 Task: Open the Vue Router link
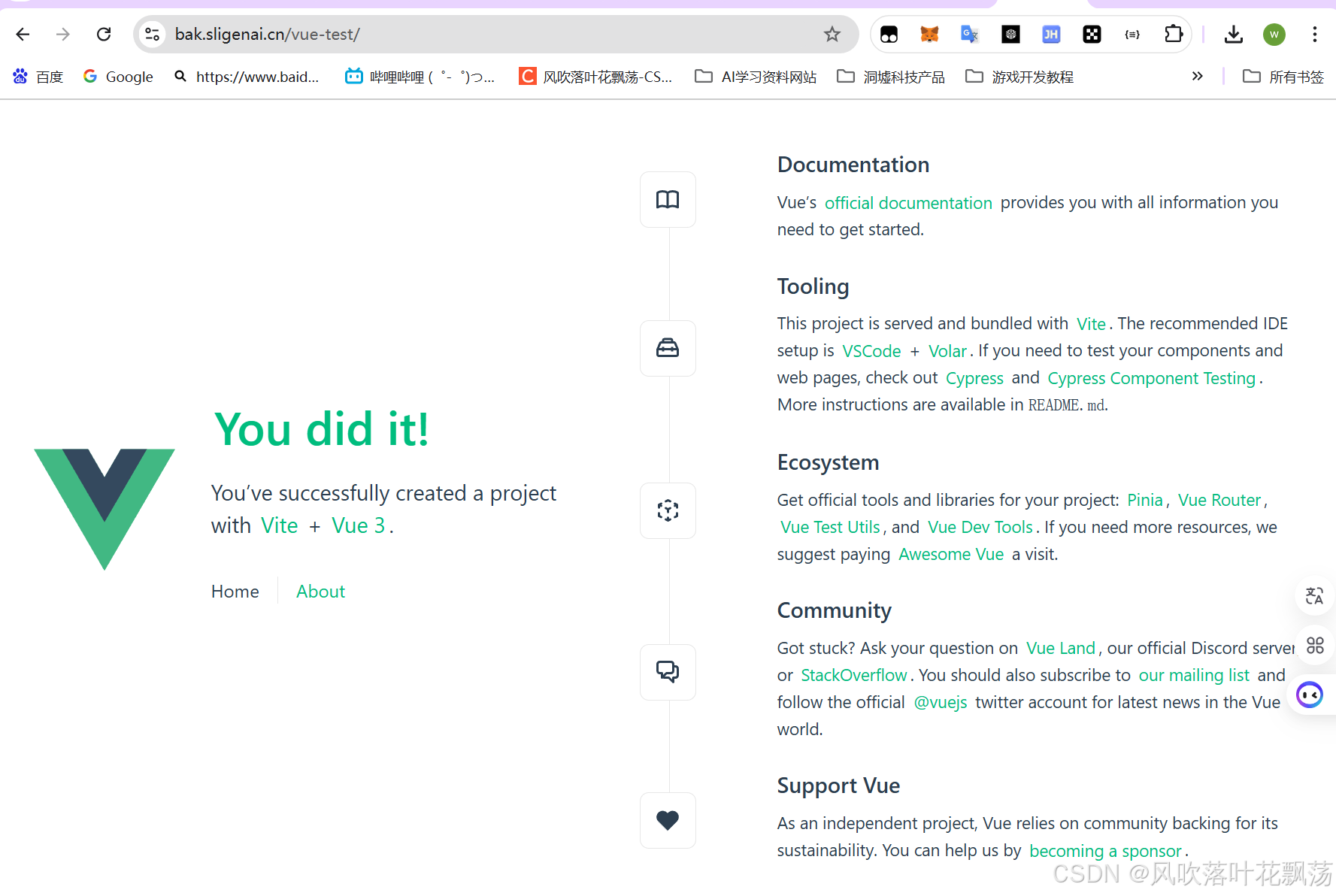[1219, 500]
